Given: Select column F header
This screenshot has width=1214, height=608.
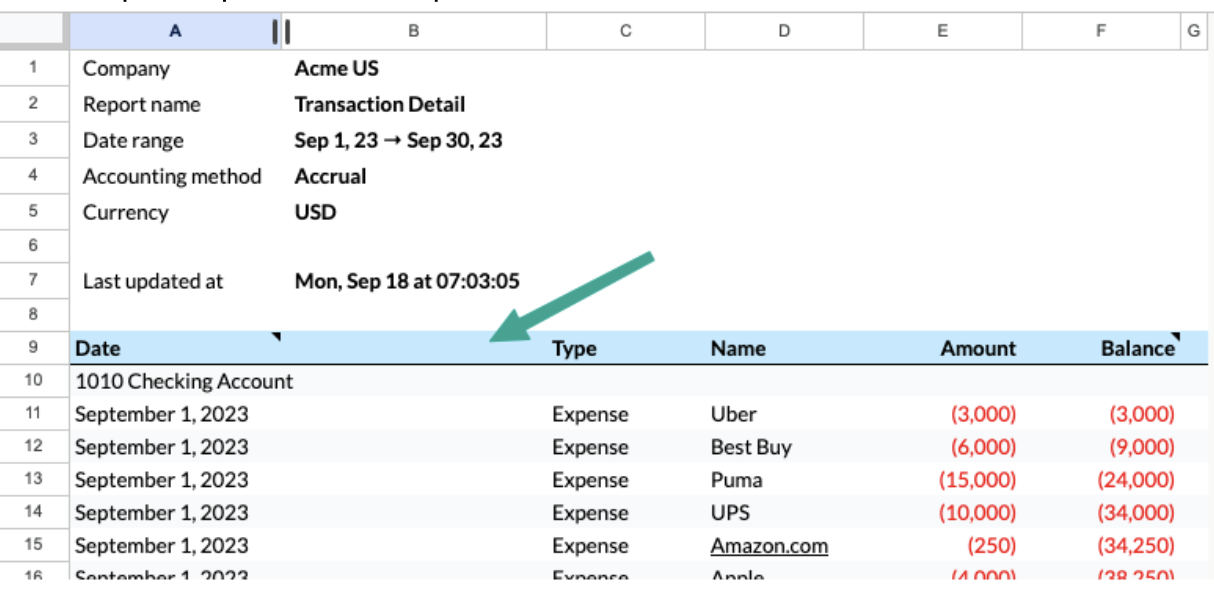Looking at the screenshot, I should point(1101,31).
